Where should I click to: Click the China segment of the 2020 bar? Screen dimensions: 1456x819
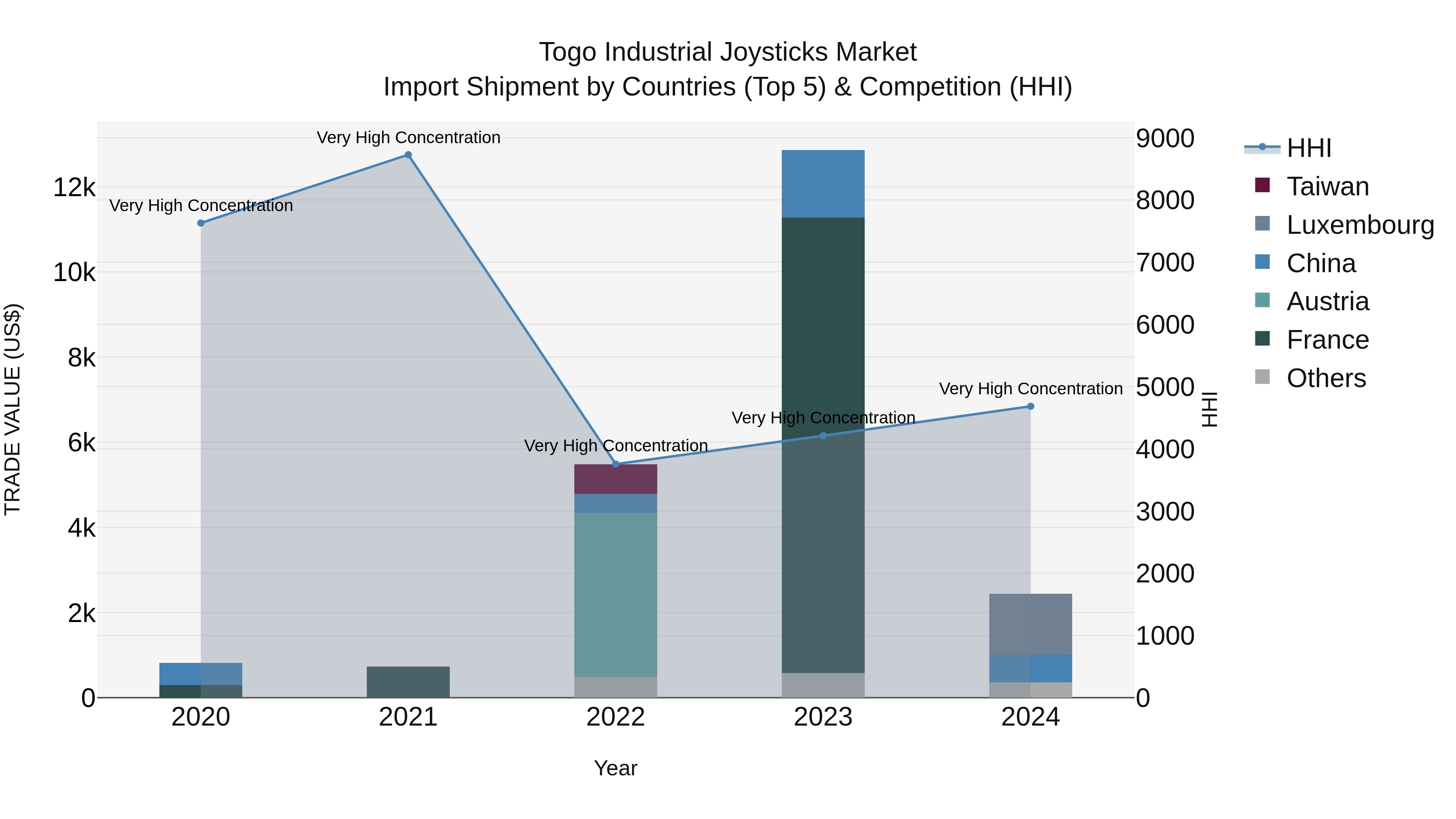tap(201, 674)
